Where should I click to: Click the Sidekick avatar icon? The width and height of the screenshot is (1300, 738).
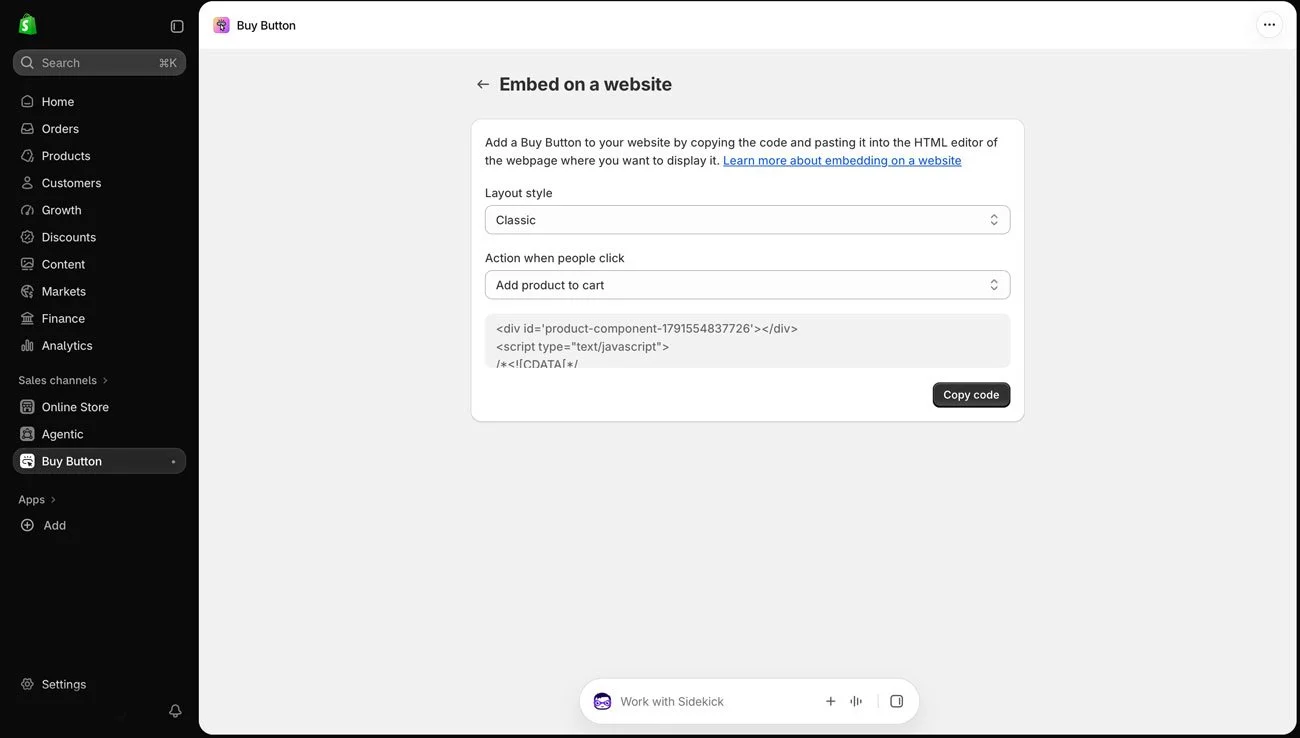(x=602, y=701)
